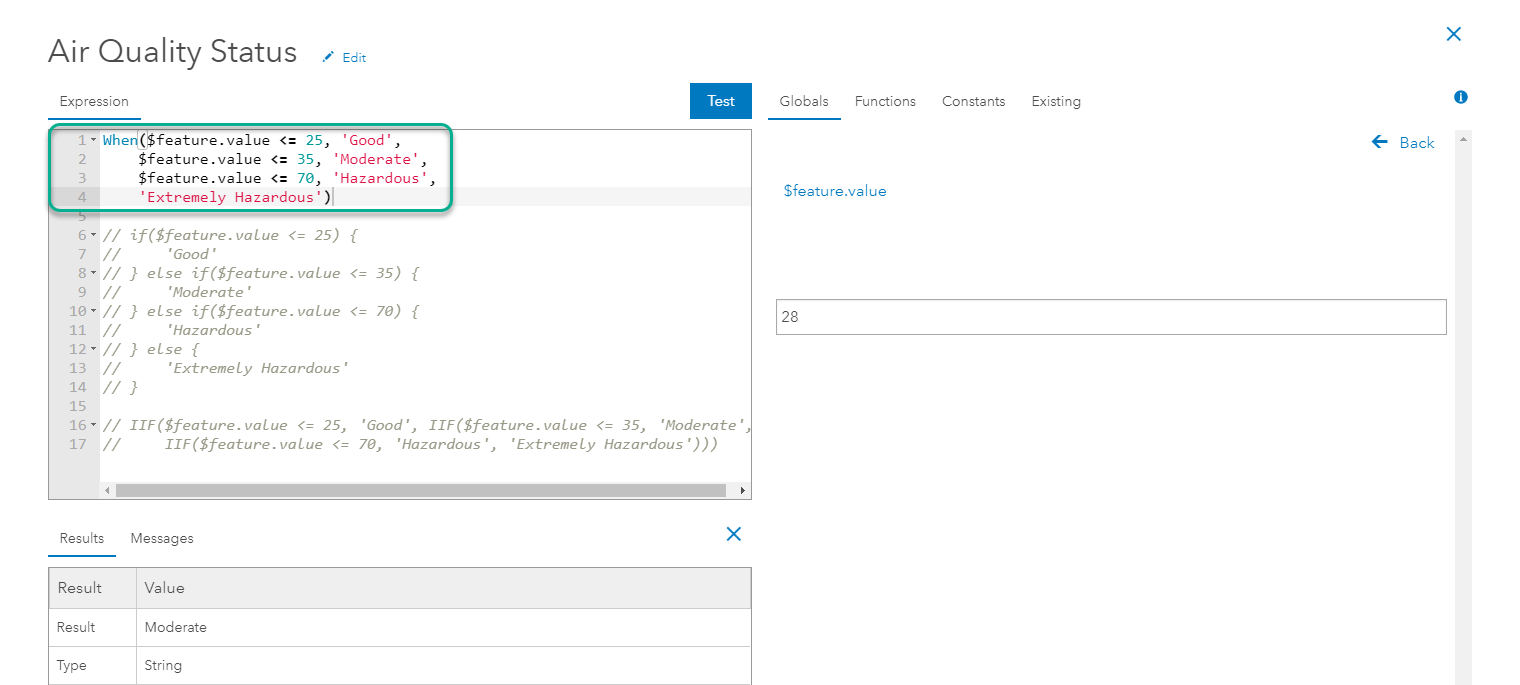Click the 'Back' link text

1417,143
